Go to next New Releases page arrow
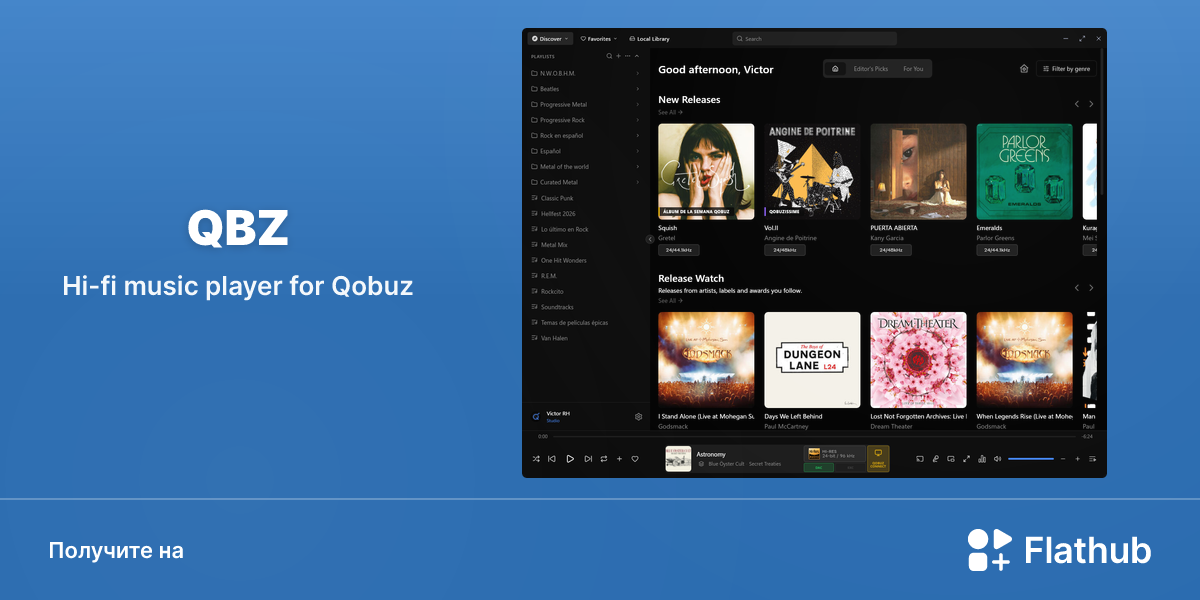The height and width of the screenshot is (600, 1200). point(1091,104)
